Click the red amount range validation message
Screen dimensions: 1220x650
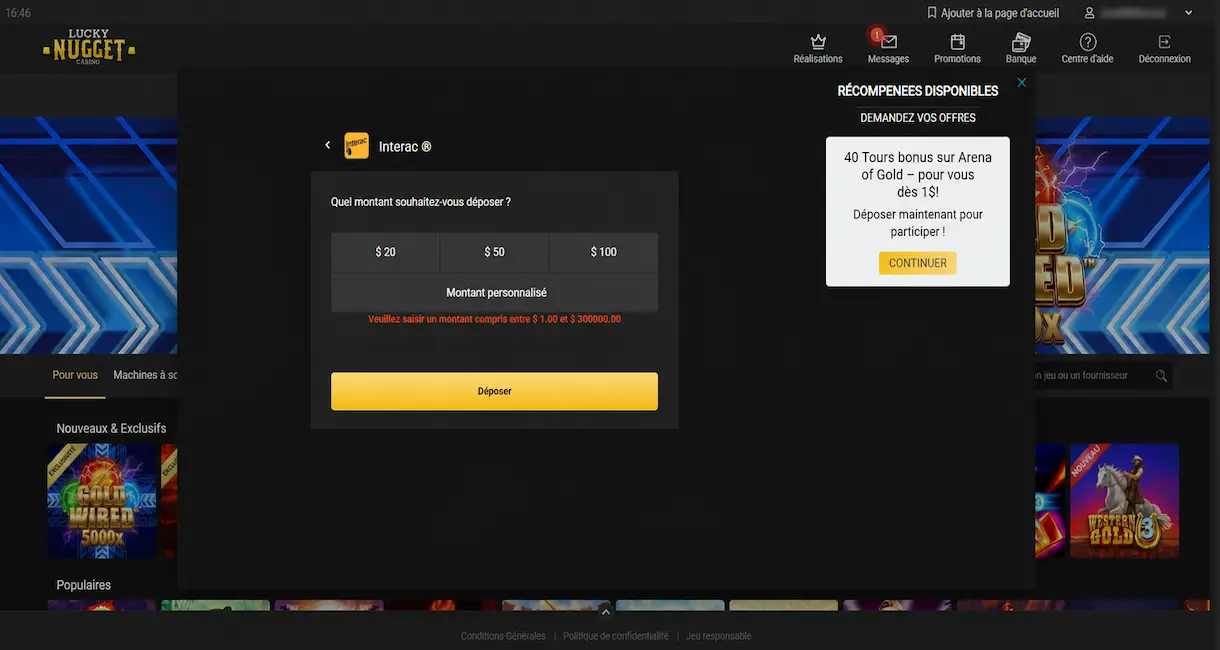pos(494,320)
